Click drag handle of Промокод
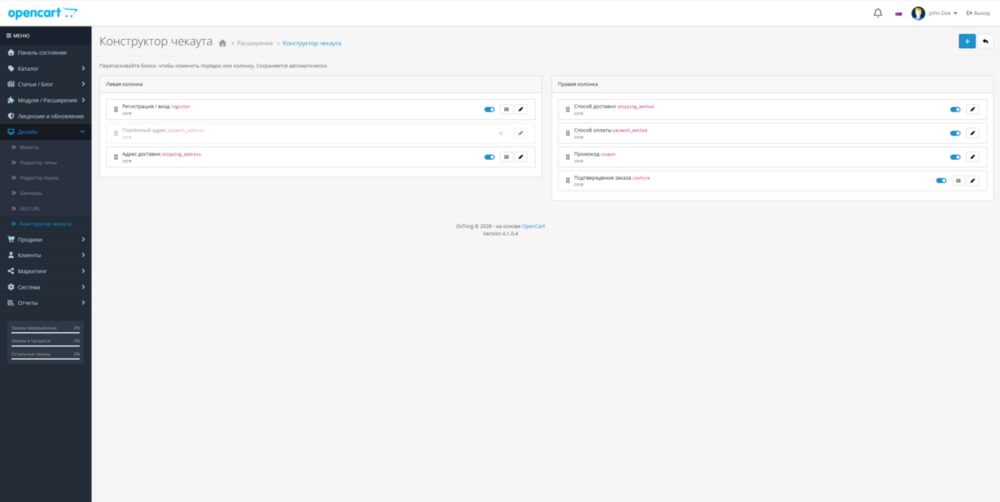This screenshot has height=502, width=1000. pos(568,157)
